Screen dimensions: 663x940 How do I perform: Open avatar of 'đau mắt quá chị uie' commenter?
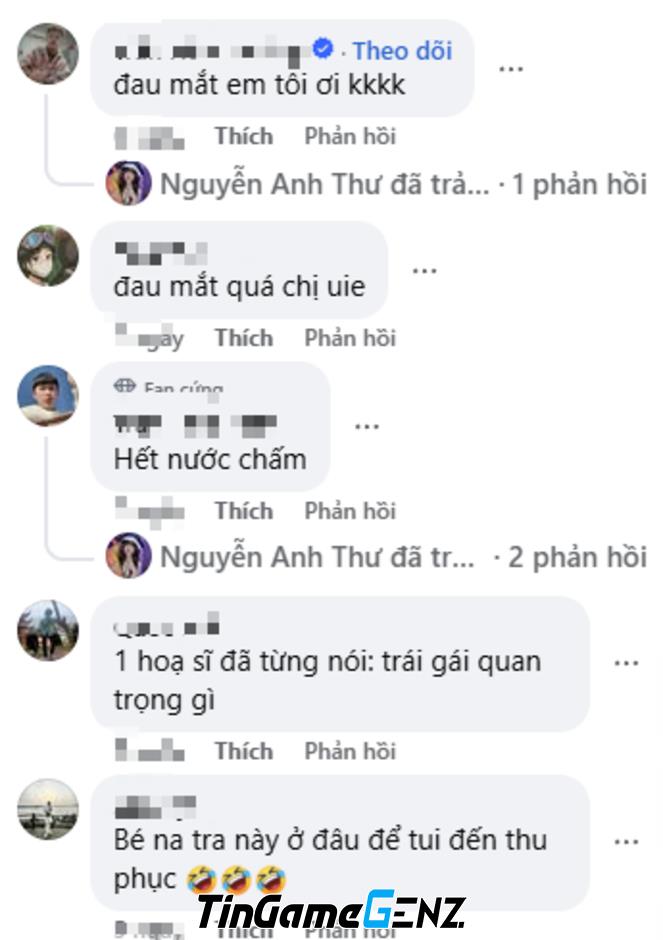pos(48,255)
